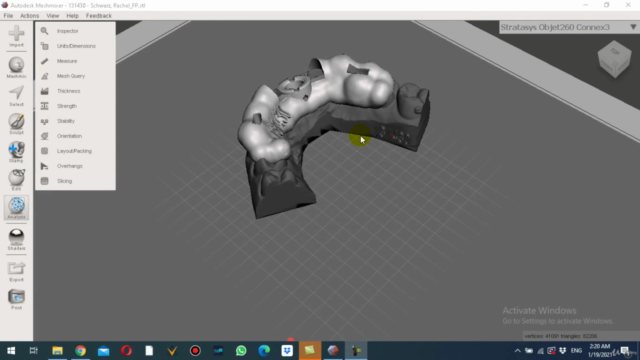Viewport: 640px width, 360px height.
Task: Open the taskbar clock and date
Action: tap(600, 351)
